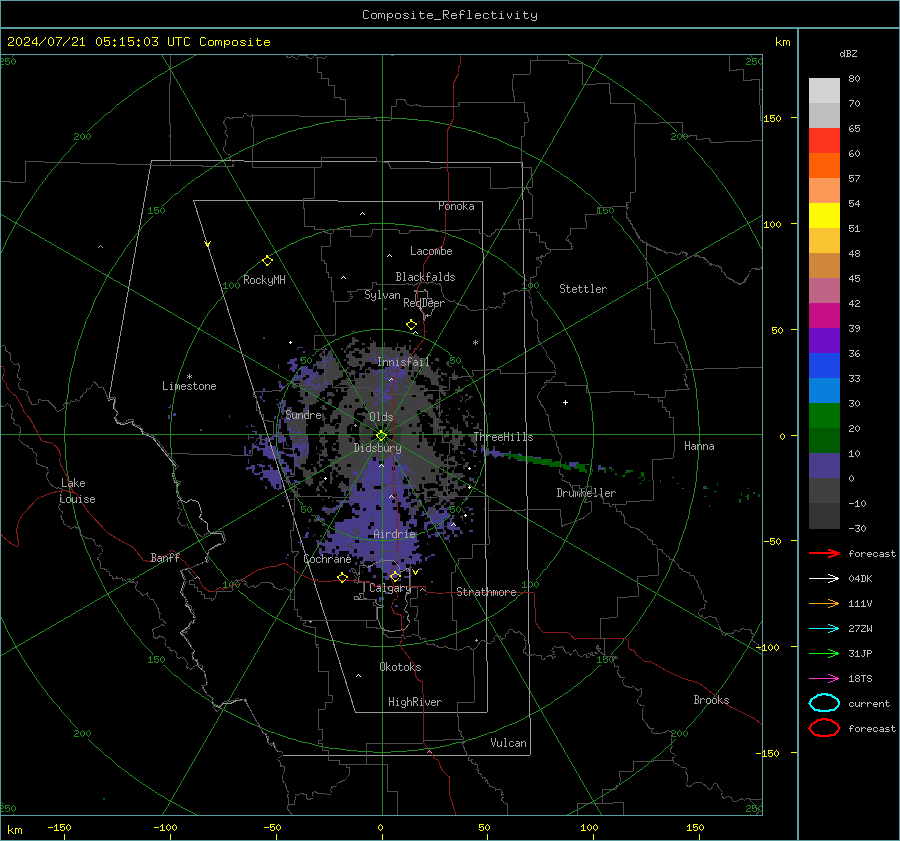The image size is (900, 841).
Task: Click the Drumheller label
Action: pyautogui.click(x=586, y=493)
